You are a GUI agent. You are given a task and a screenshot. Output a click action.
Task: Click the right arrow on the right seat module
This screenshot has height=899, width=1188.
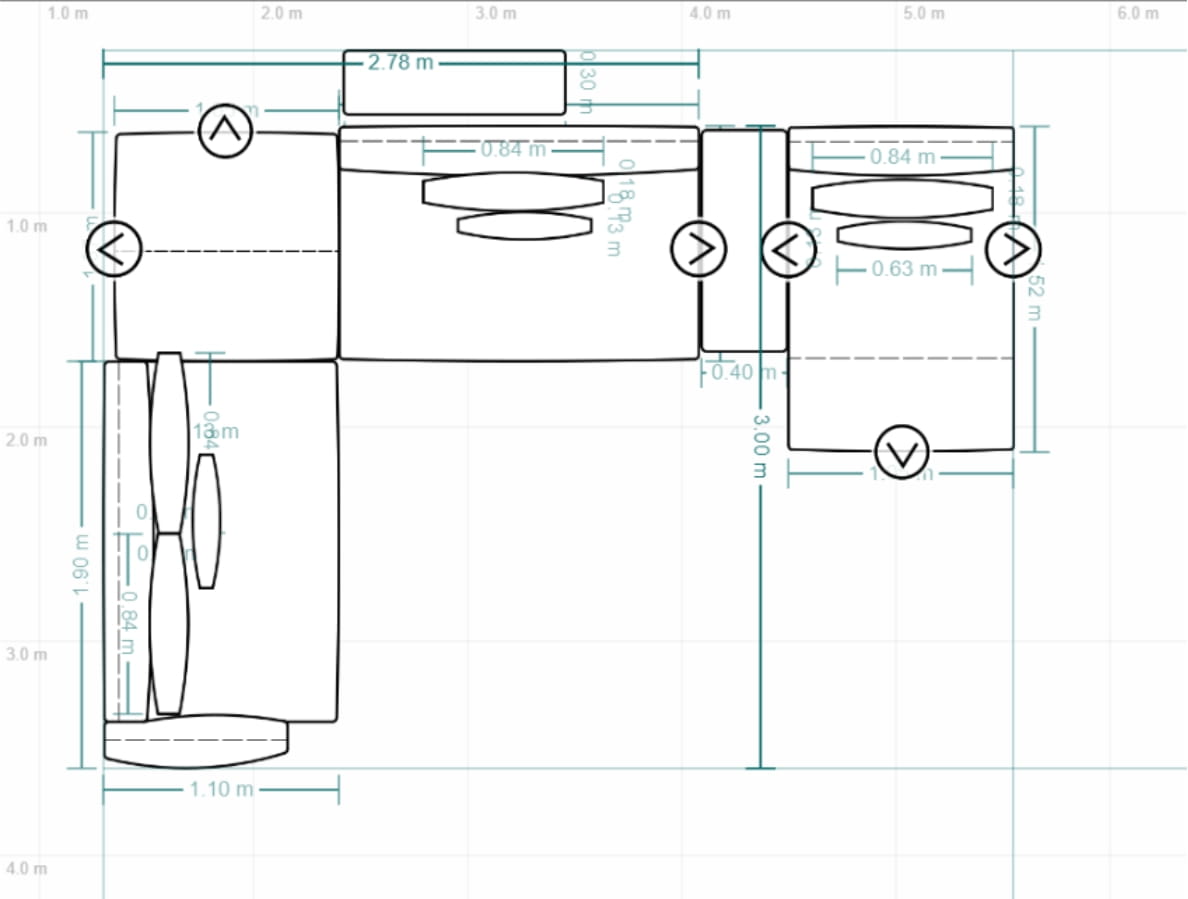[x=1013, y=249]
